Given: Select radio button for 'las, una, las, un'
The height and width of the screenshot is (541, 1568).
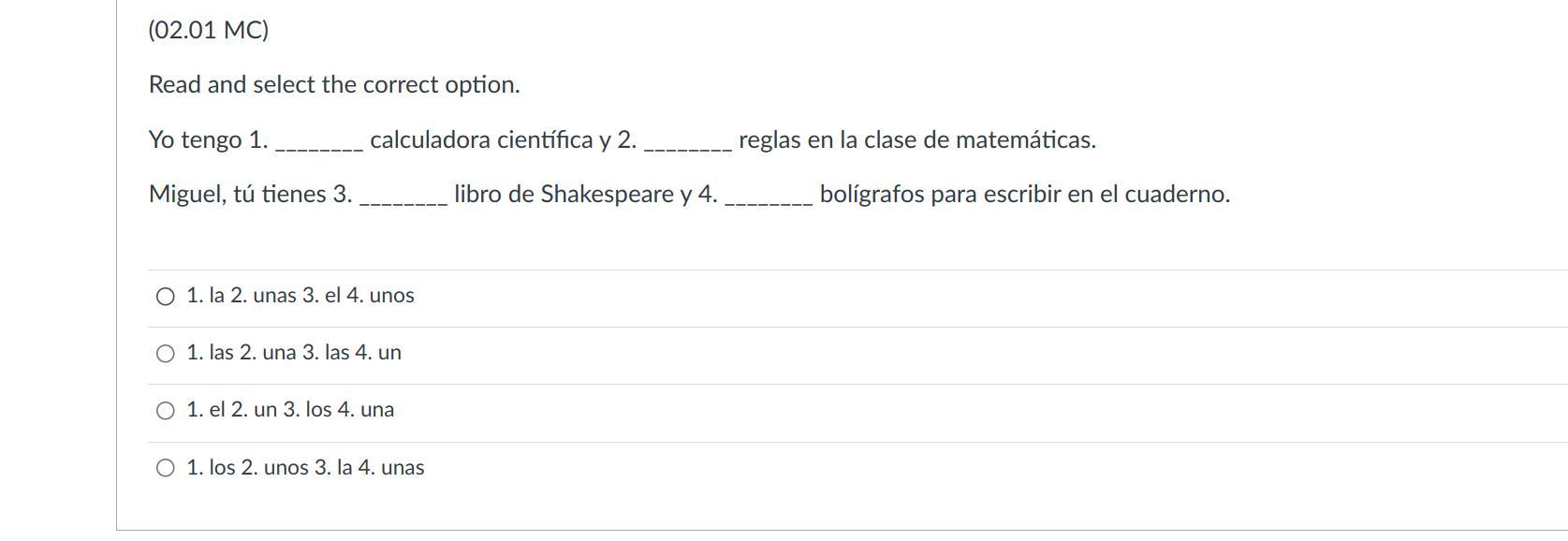Looking at the screenshot, I should 166,354.
